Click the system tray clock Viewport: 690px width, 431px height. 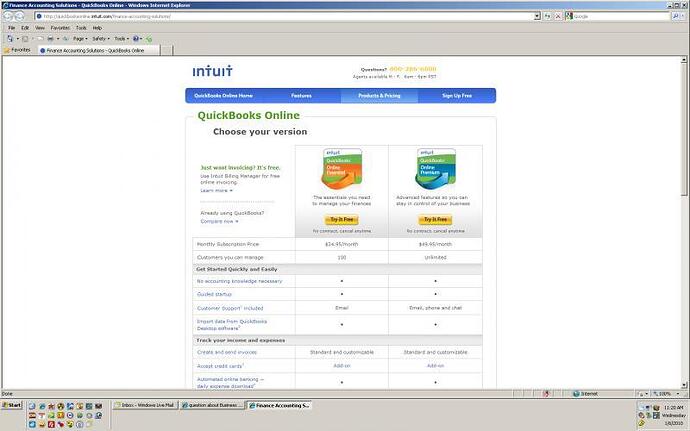(x=673, y=415)
